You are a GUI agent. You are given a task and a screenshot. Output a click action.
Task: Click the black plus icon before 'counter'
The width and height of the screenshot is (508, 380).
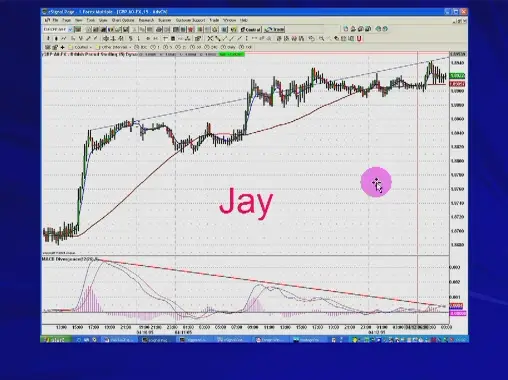(x=62, y=47)
